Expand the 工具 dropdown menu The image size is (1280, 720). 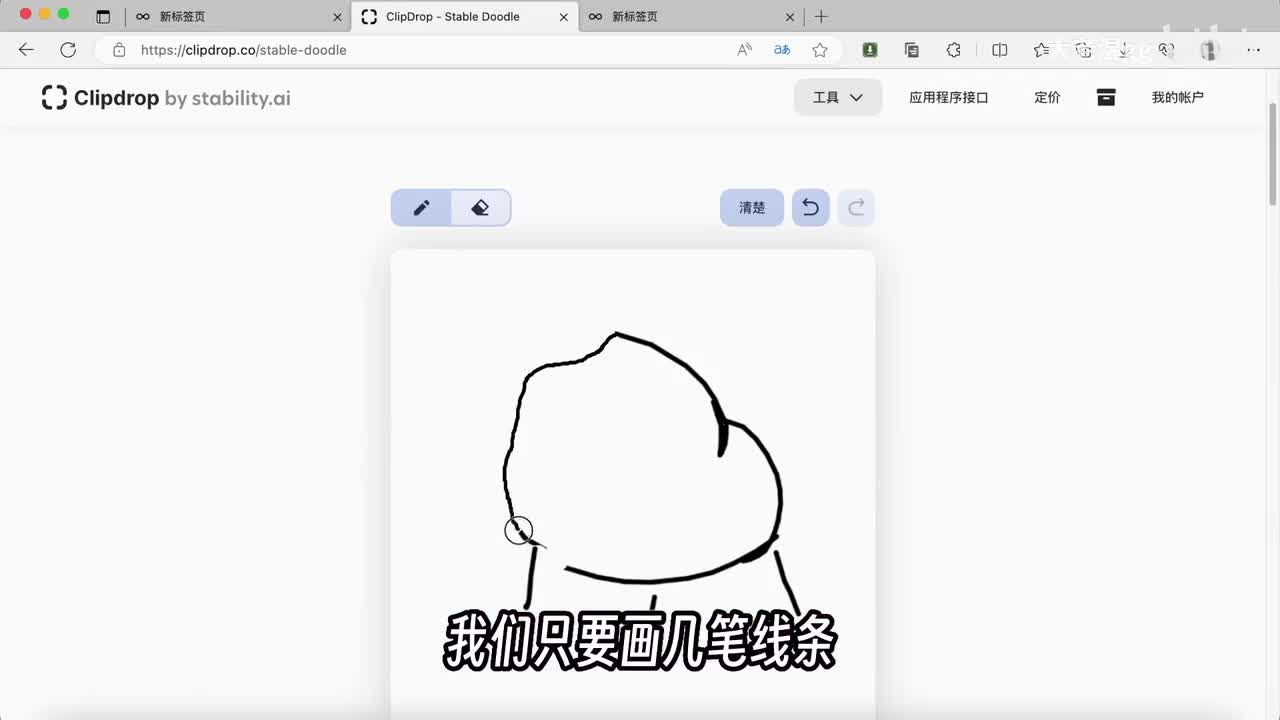(x=838, y=97)
